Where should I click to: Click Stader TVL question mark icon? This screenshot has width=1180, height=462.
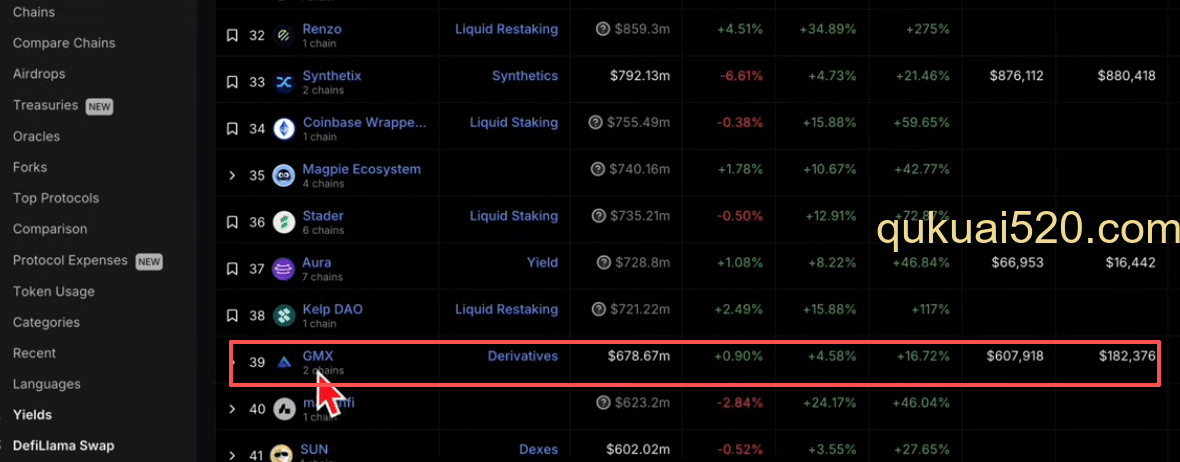[x=599, y=216]
